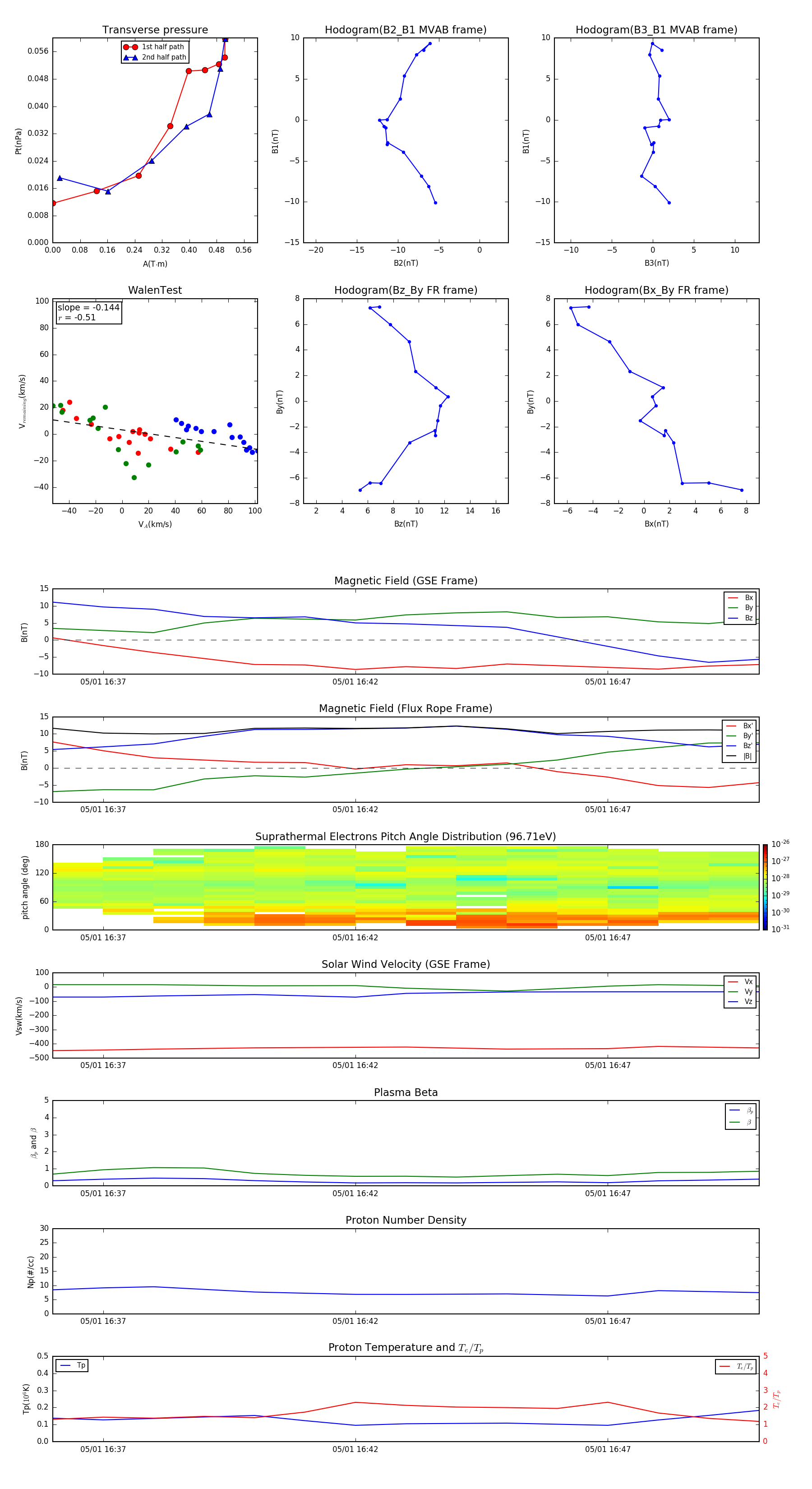Click the 'Bx(nT)' x-axis label

tap(656, 524)
